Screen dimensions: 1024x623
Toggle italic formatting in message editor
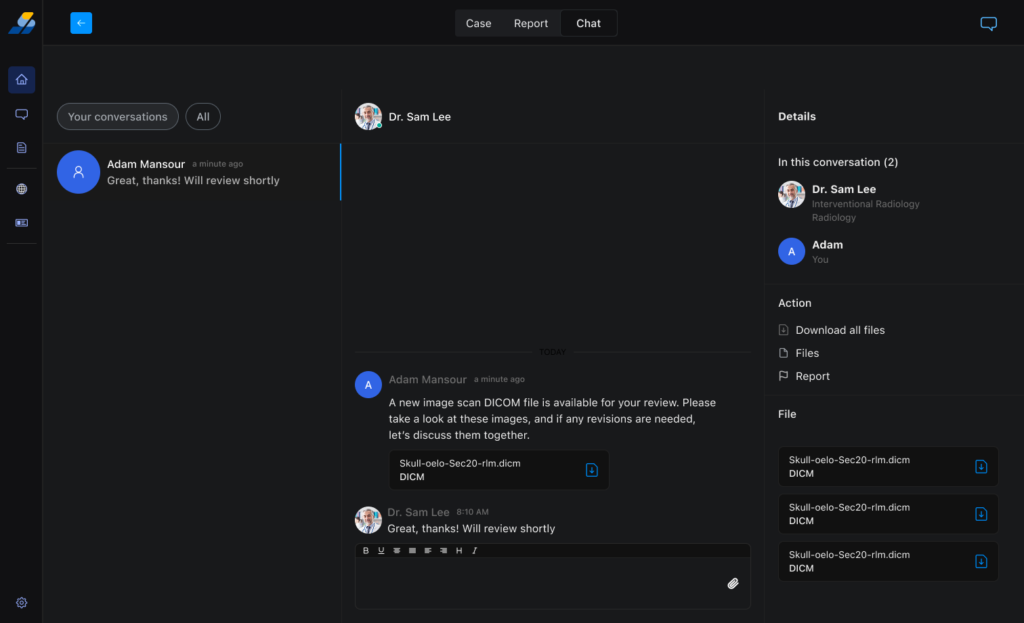point(474,551)
